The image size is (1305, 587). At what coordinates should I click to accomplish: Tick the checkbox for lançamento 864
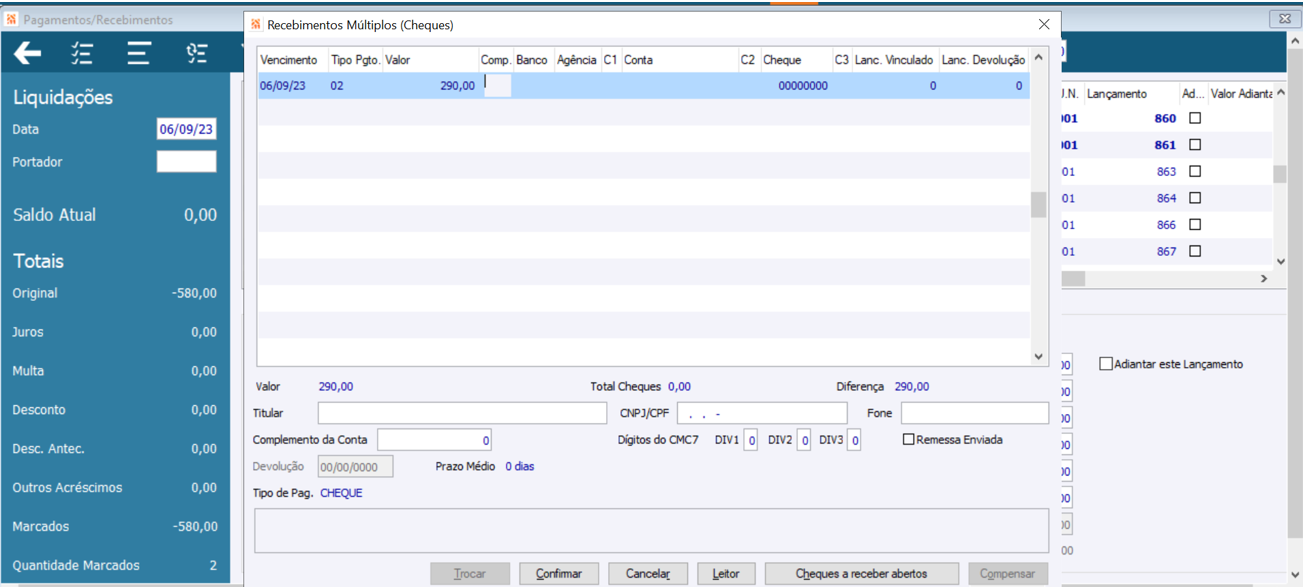click(x=1194, y=198)
